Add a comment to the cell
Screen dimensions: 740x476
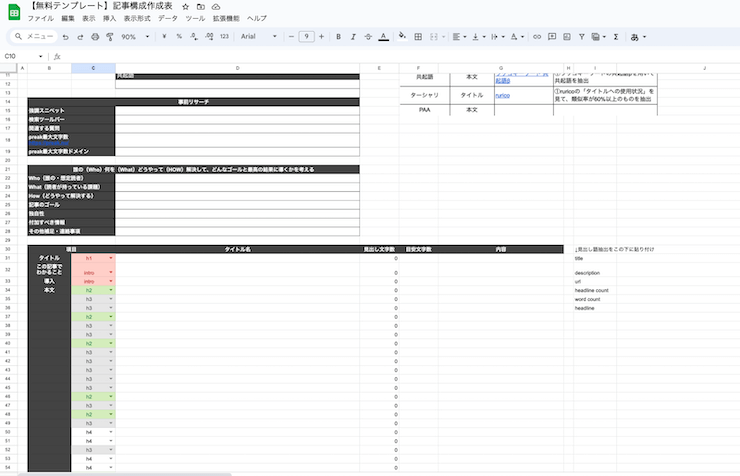pyautogui.click(x=552, y=37)
